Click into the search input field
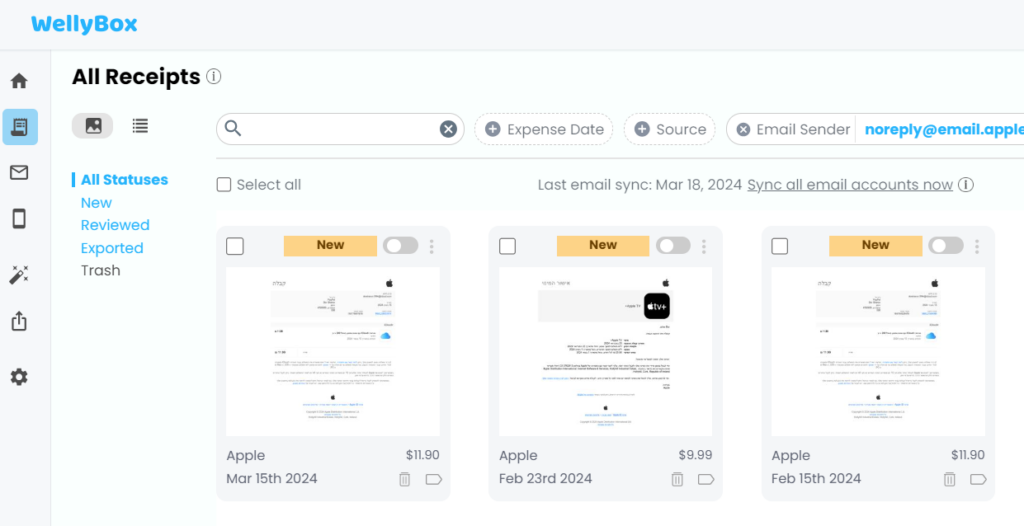This screenshot has width=1024, height=526. click(x=340, y=129)
